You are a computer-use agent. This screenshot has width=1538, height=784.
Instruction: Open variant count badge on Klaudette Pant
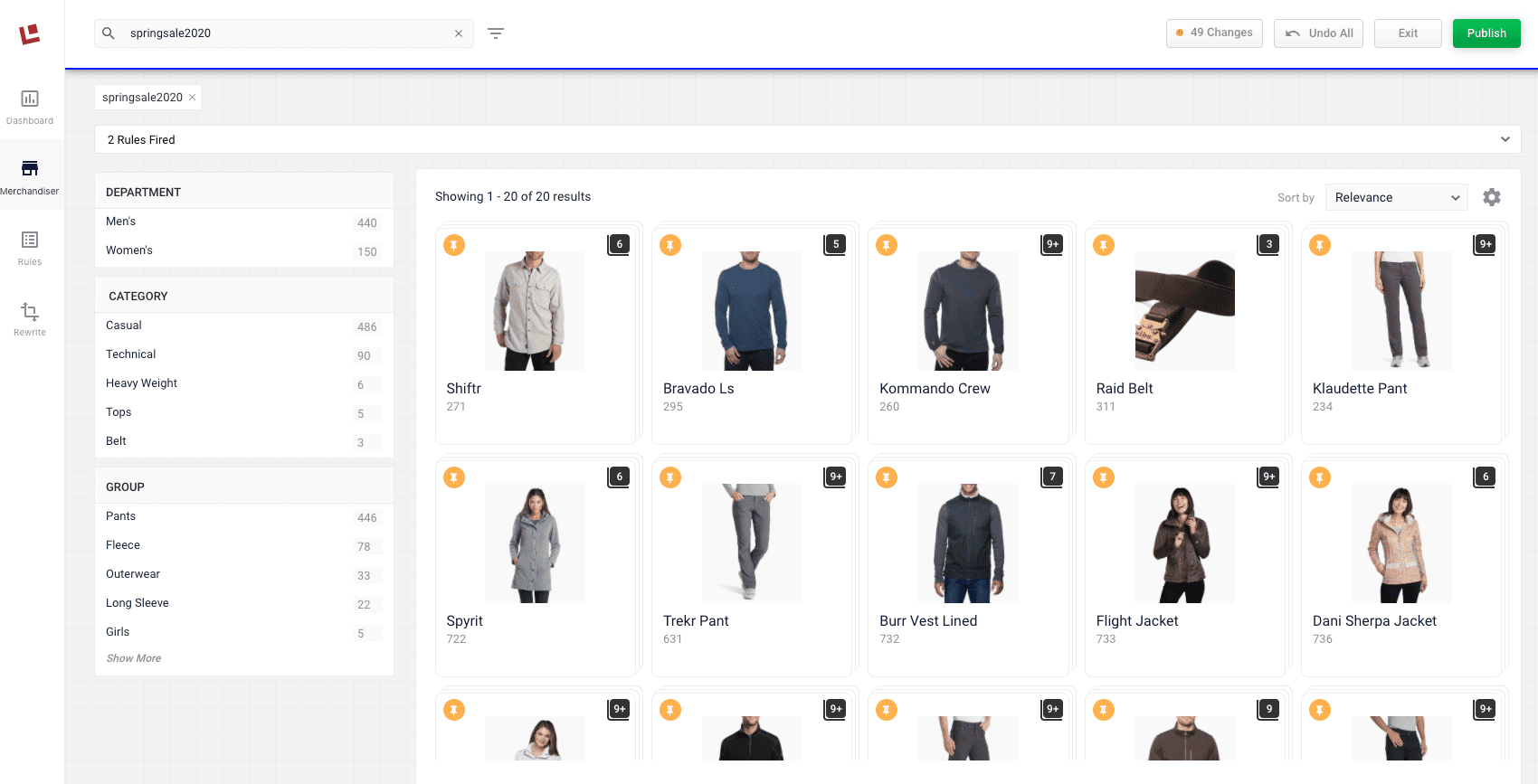tap(1486, 244)
